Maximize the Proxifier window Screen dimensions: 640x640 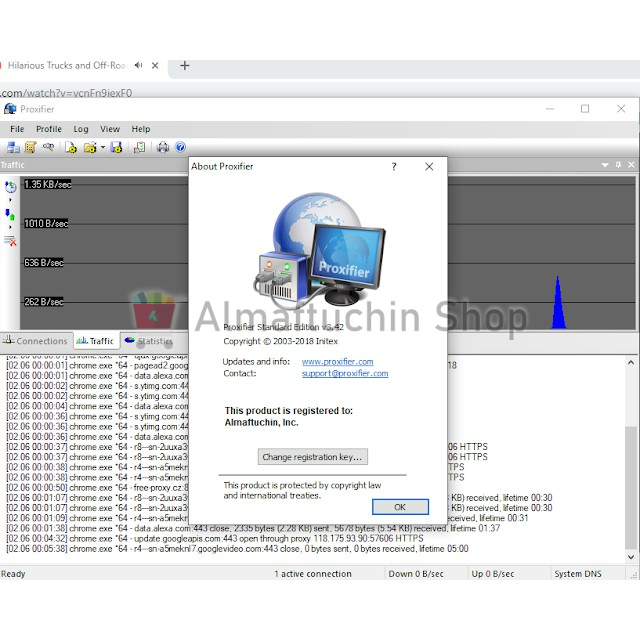coord(585,109)
